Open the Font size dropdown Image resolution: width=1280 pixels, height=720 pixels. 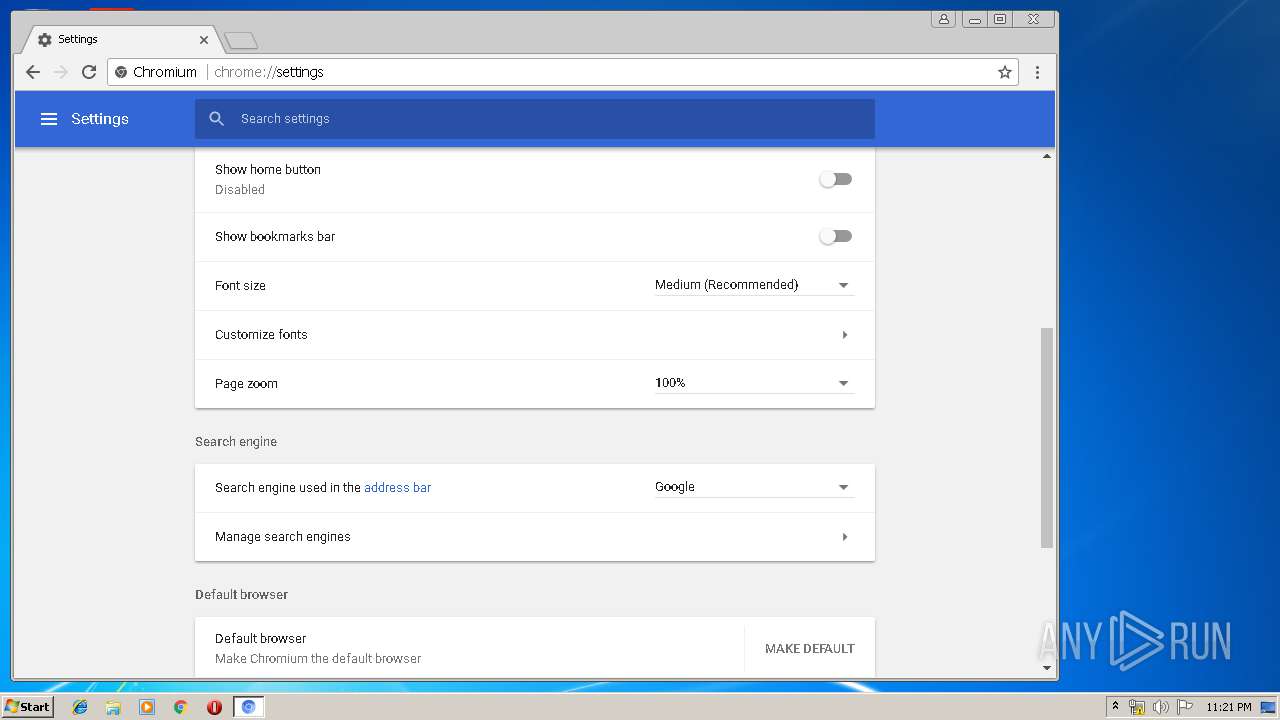pyautogui.click(x=754, y=285)
